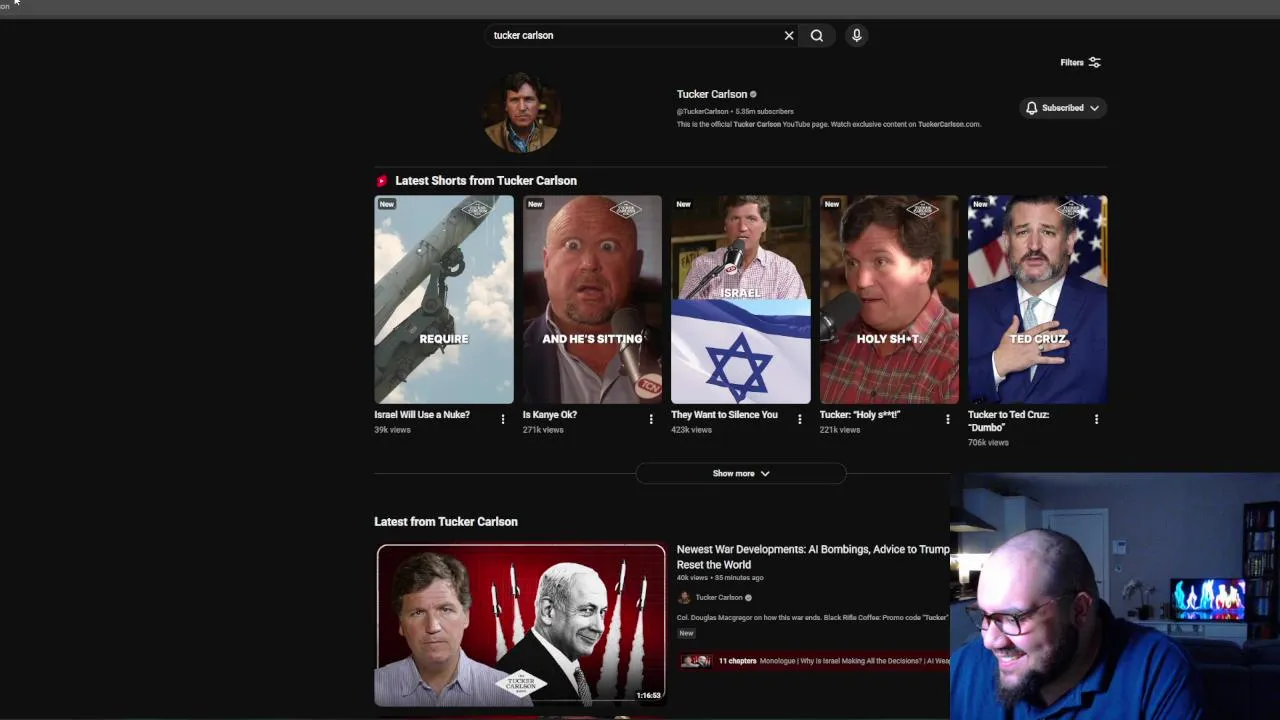Start voice search with the microphone icon
This screenshot has height=720, width=1280.
(x=856, y=35)
